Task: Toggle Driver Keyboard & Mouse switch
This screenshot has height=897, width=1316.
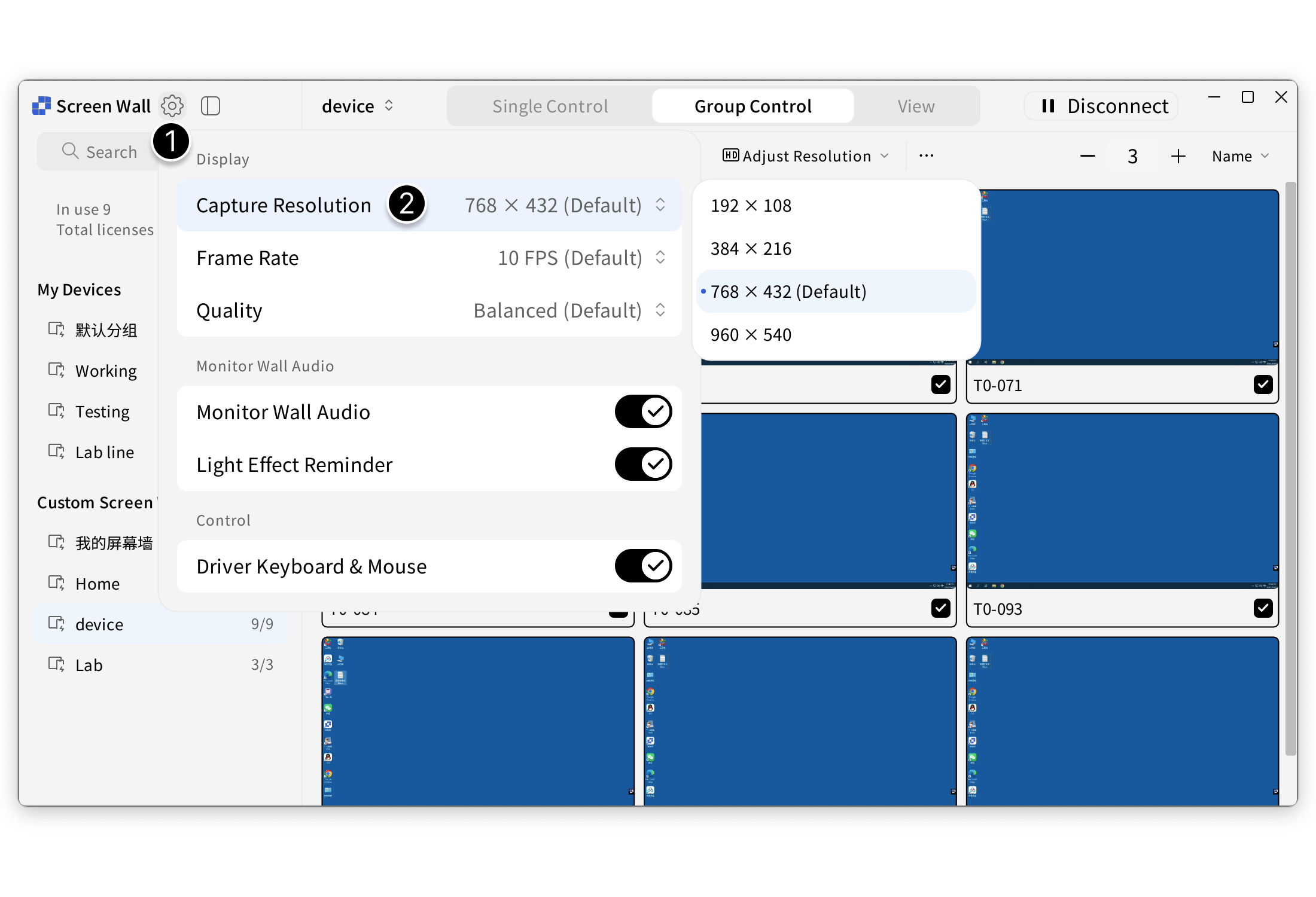Action: pyautogui.click(x=643, y=566)
